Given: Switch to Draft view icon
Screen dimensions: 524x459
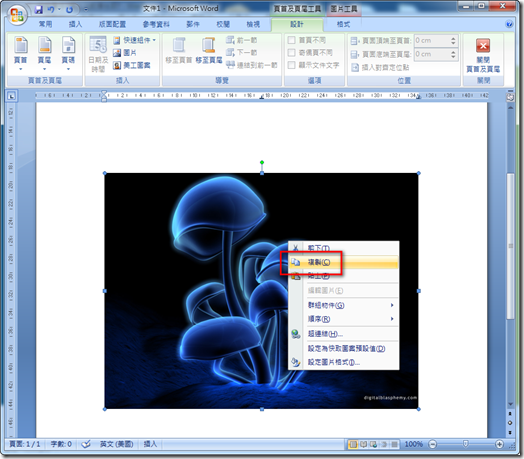Looking at the screenshot, I should coord(394,444).
